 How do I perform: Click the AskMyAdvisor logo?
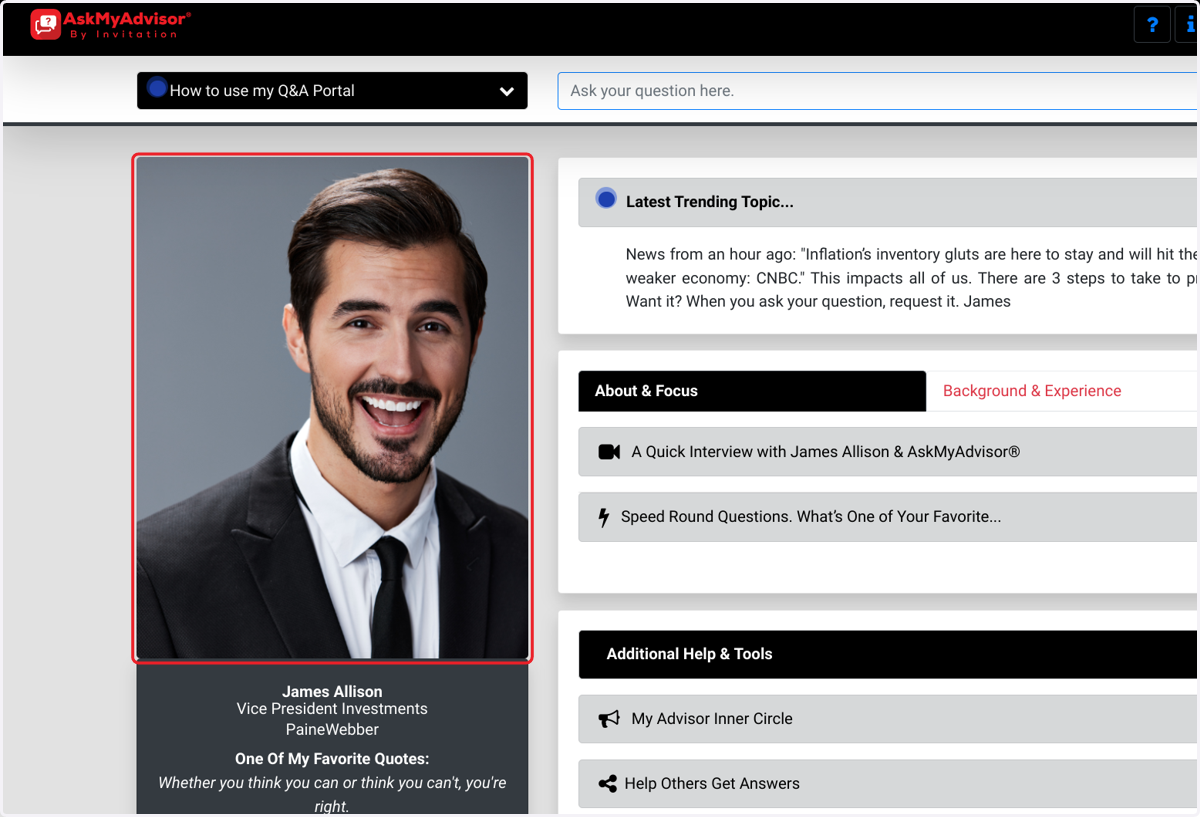(110, 24)
